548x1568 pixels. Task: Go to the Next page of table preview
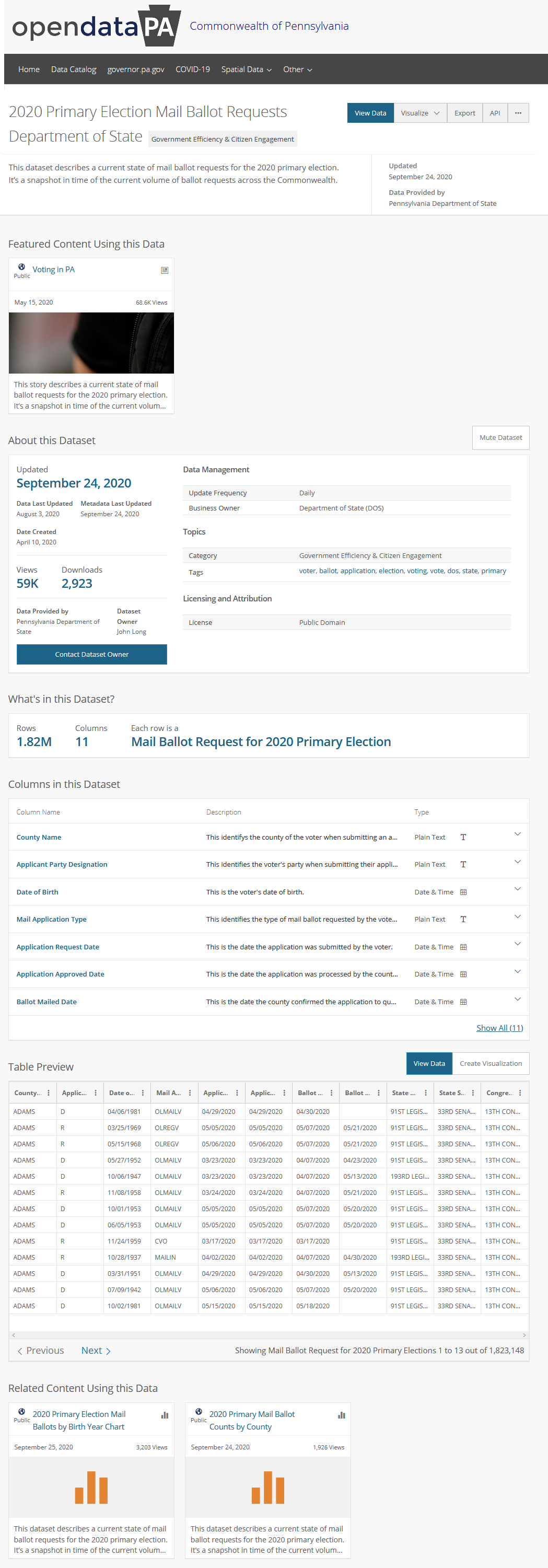coord(96,1351)
